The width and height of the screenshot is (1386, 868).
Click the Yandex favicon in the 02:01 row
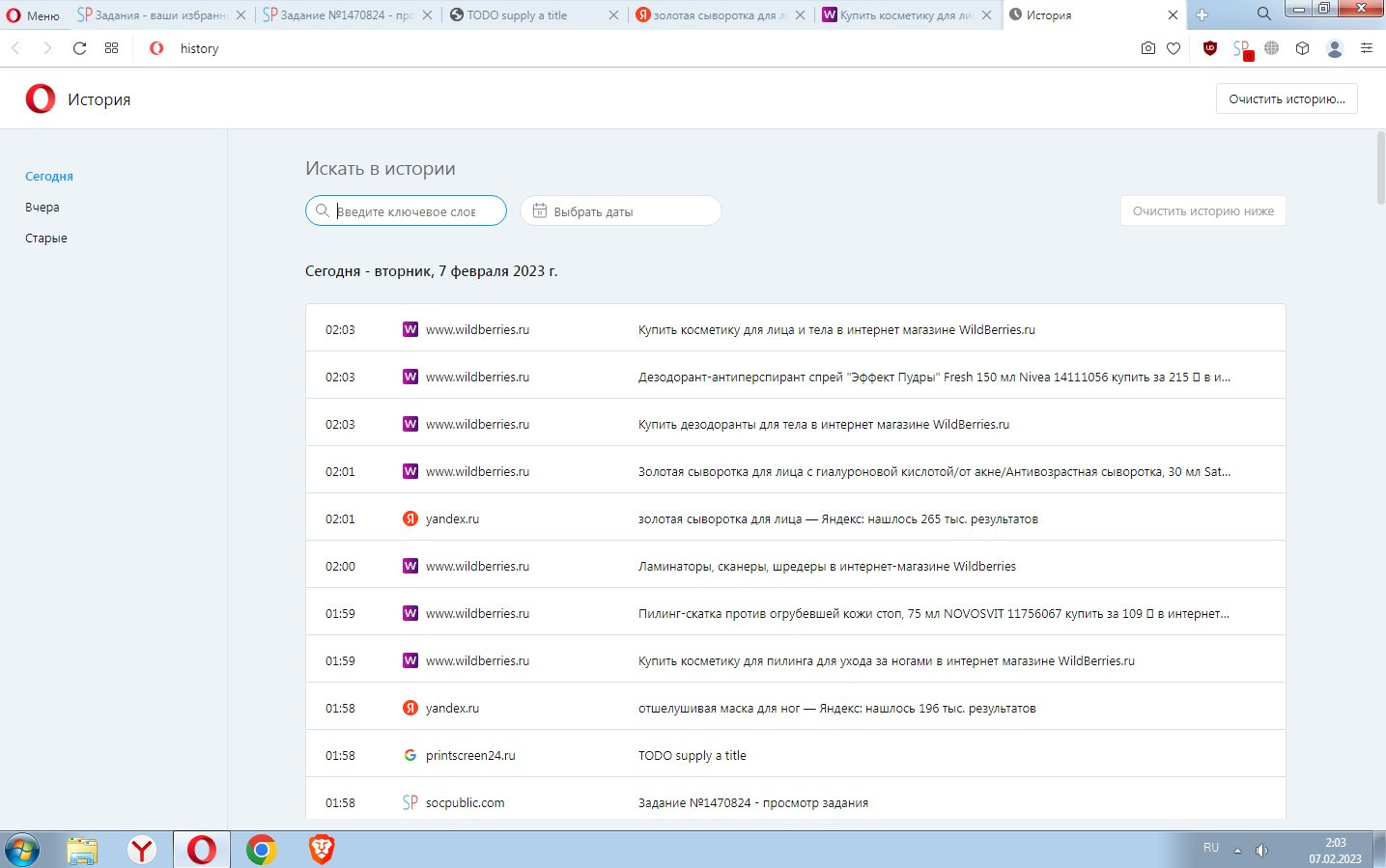coord(410,518)
